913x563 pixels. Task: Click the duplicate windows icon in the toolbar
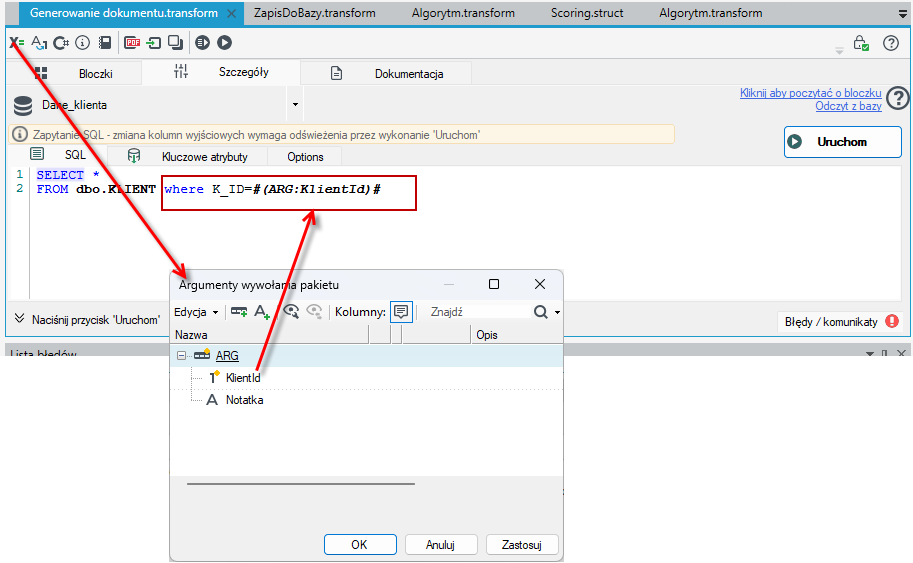175,43
